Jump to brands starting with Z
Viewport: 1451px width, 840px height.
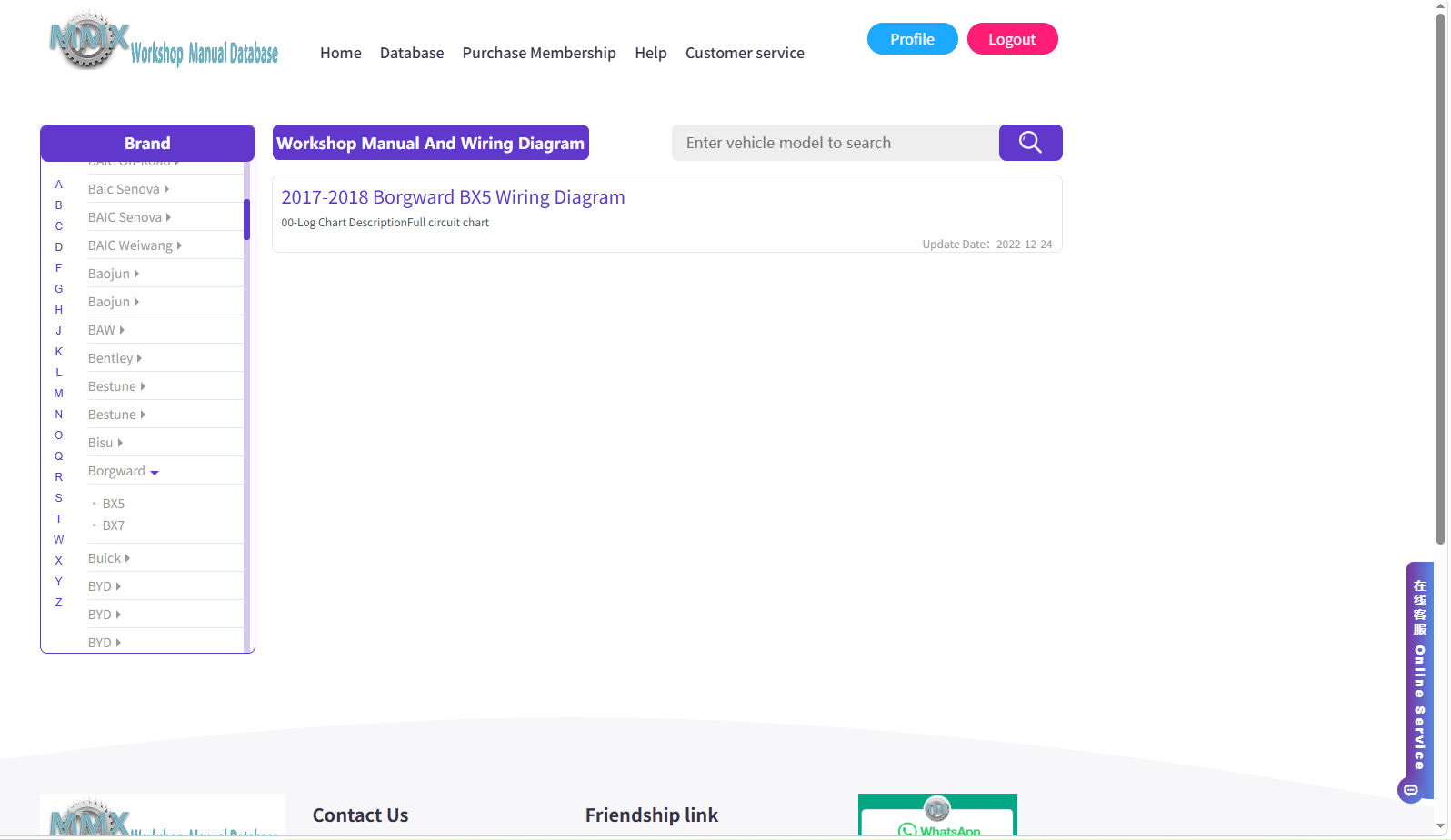[x=59, y=603]
